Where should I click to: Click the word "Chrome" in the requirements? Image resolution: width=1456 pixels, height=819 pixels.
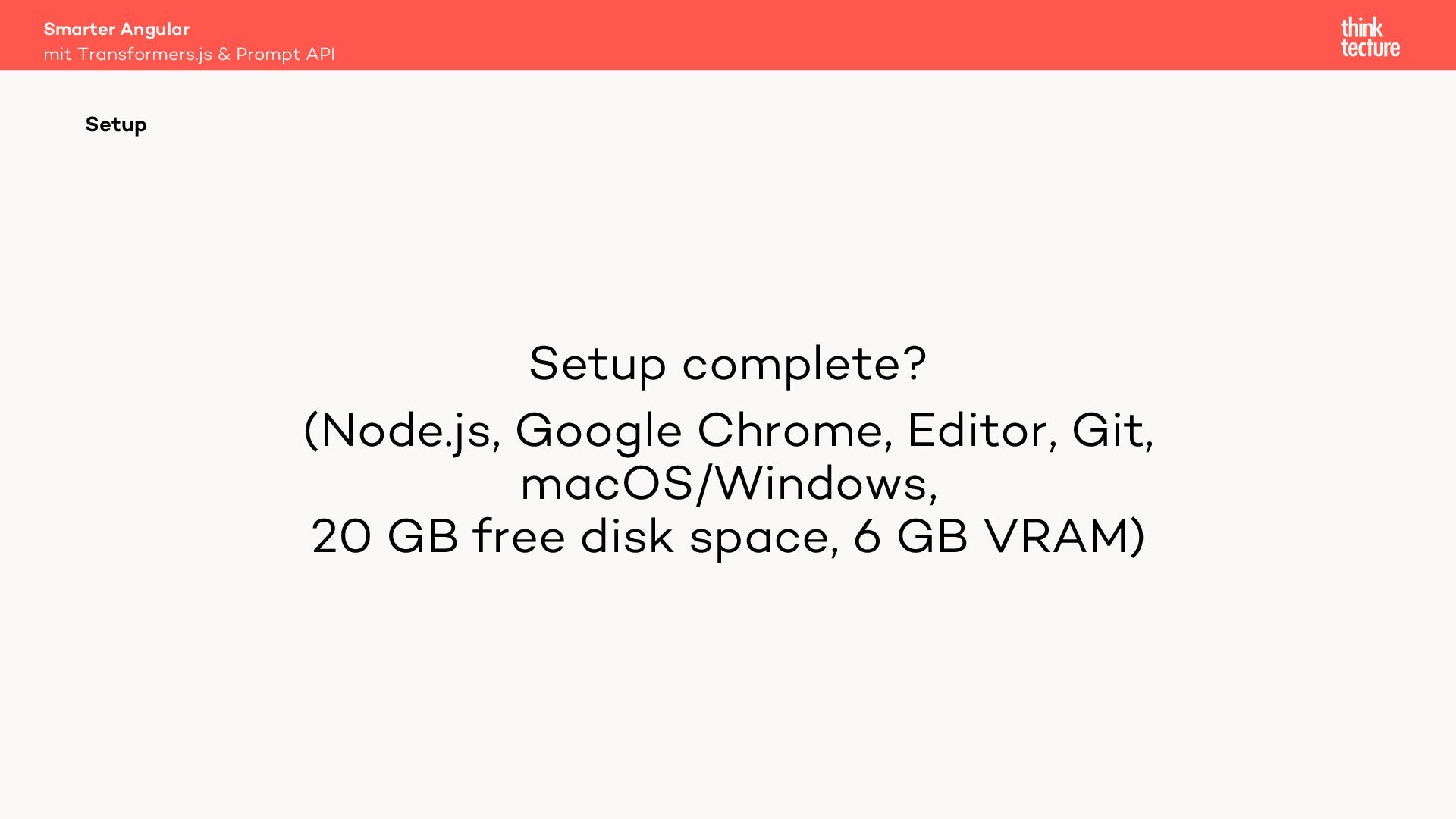pyautogui.click(x=790, y=430)
